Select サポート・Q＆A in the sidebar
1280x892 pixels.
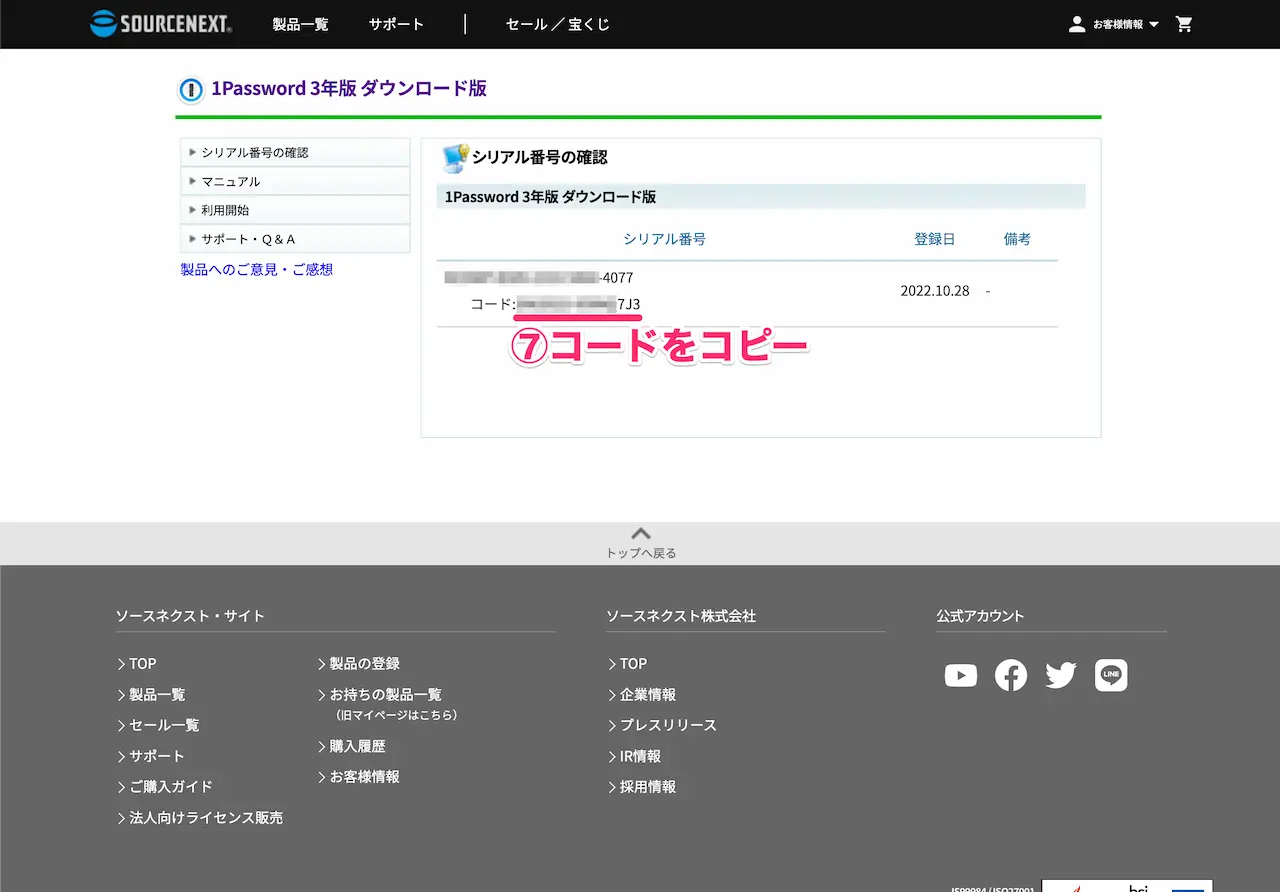[295, 240]
